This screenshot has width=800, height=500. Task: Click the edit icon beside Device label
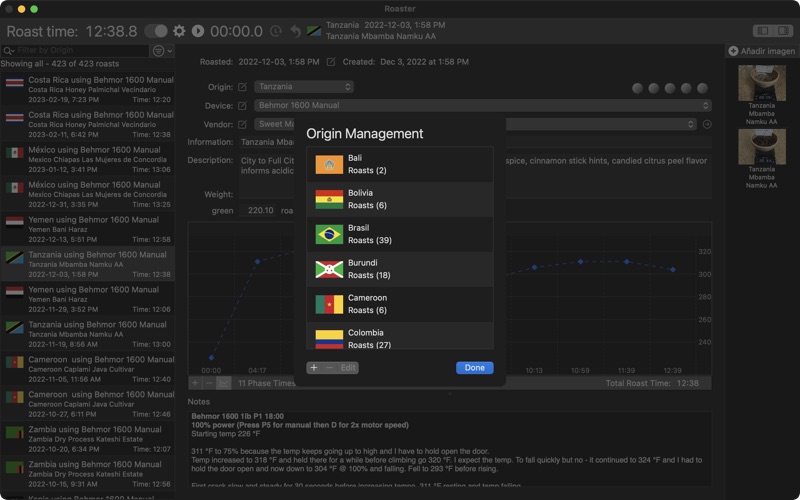242,106
